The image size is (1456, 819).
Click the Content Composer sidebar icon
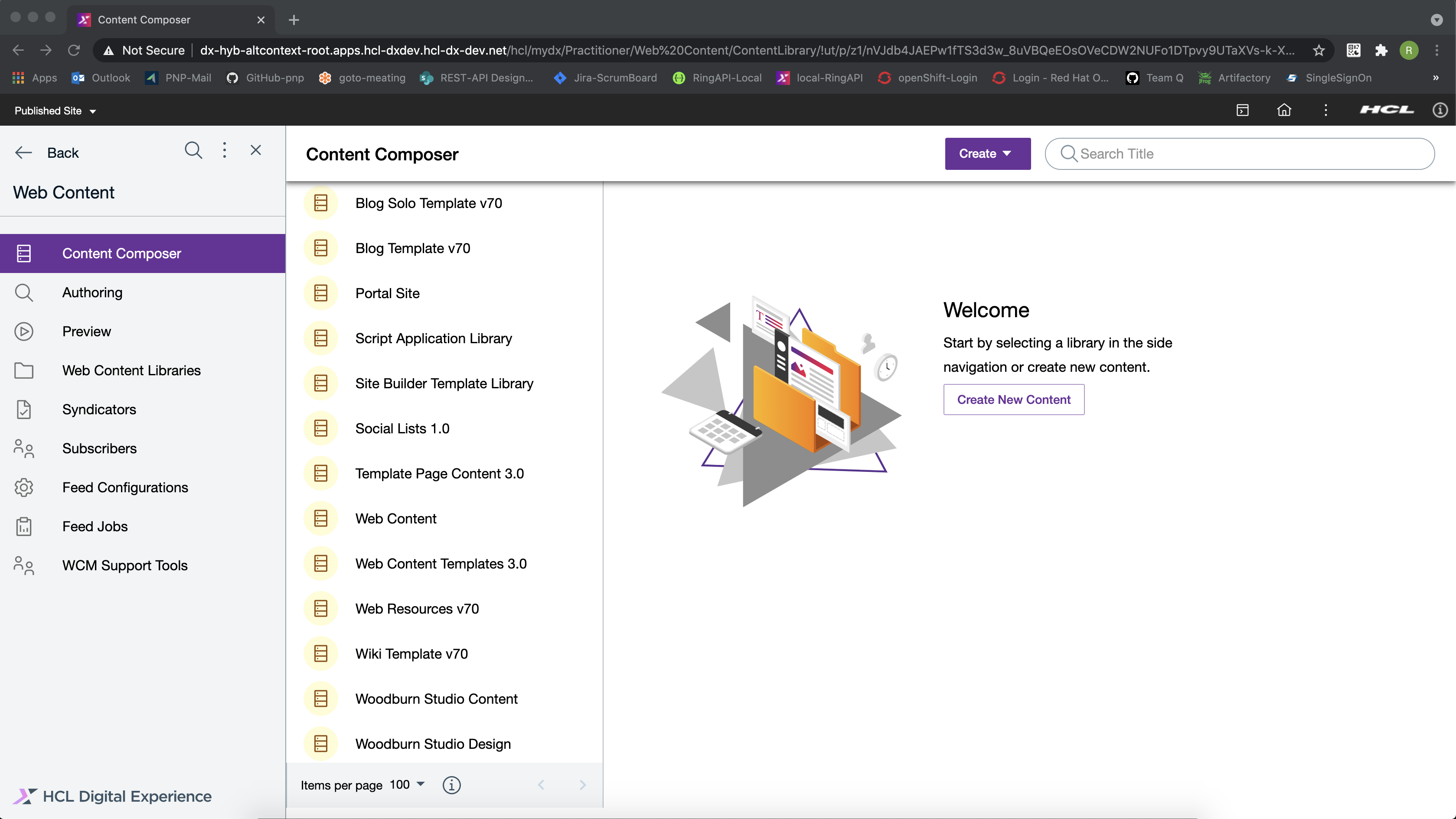[25, 253]
